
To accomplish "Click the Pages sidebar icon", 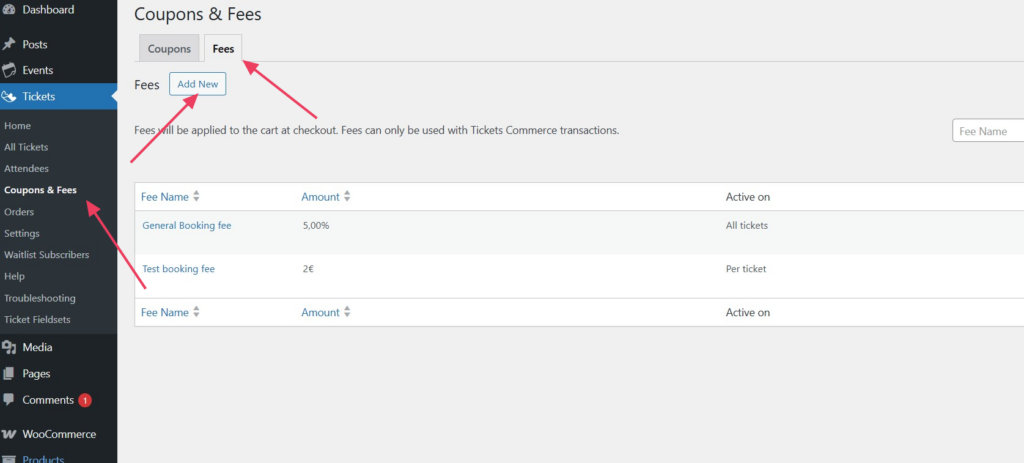I will 9,374.
